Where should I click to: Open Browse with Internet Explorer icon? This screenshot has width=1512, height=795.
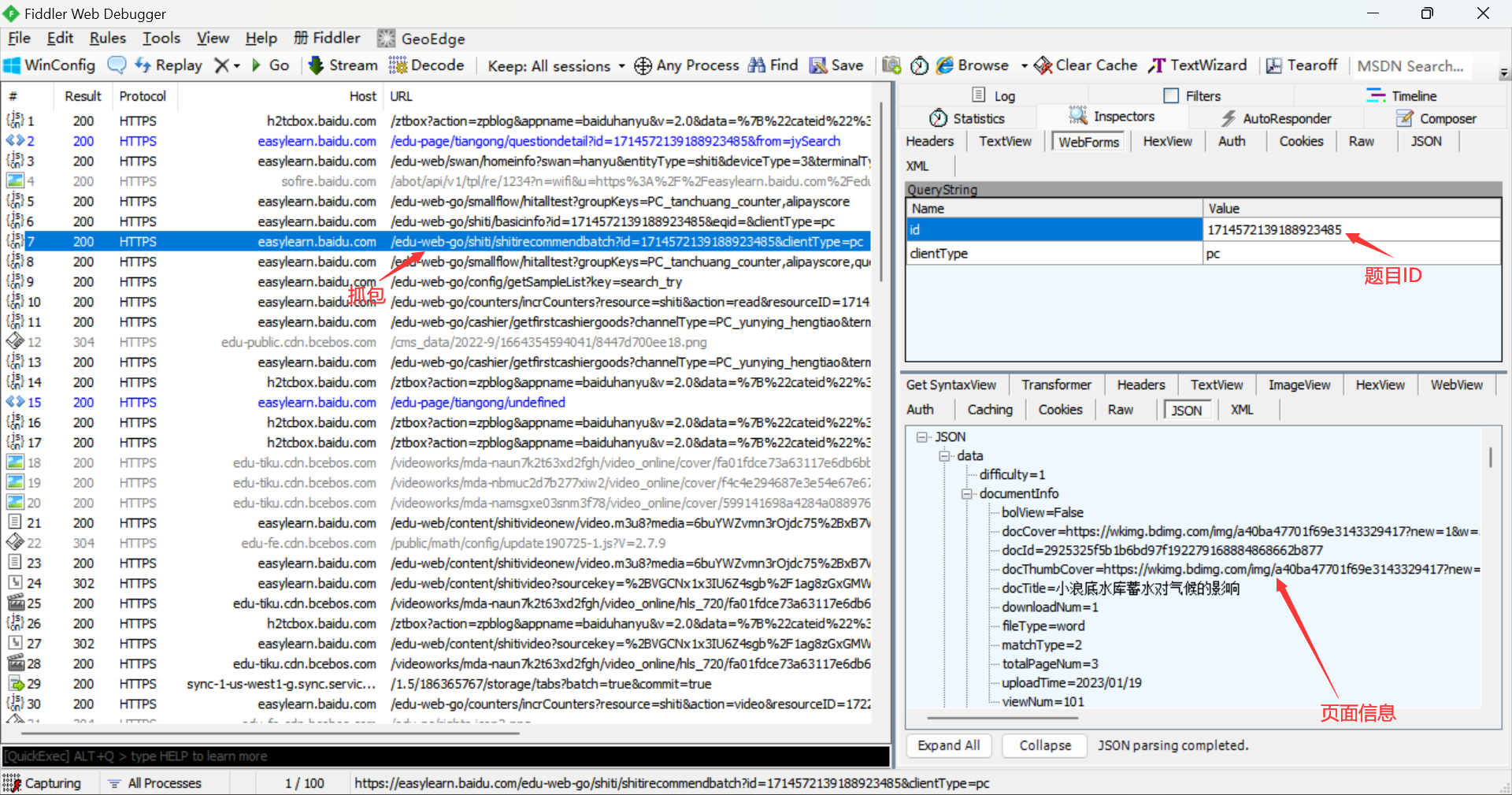click(973, 65)
